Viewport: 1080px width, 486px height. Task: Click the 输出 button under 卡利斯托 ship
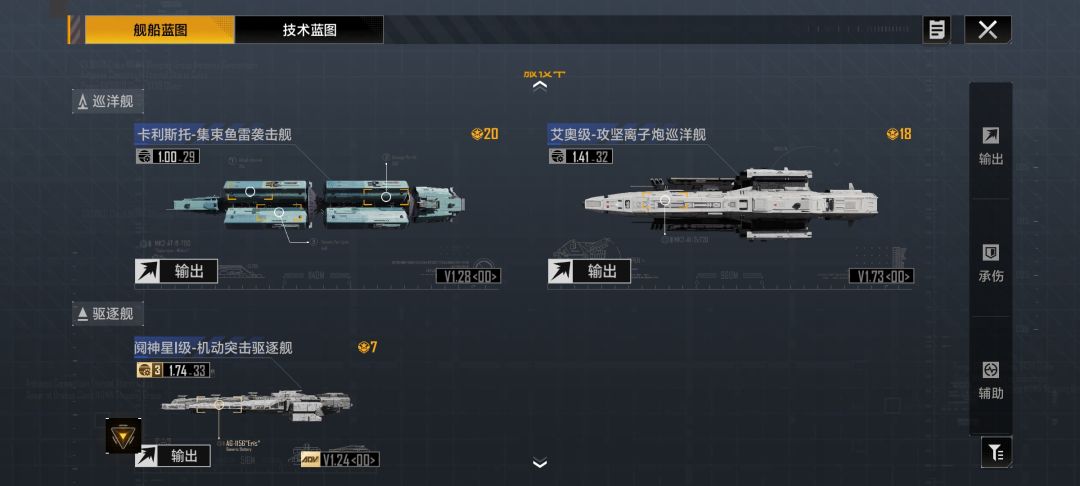tap(176, 271)
